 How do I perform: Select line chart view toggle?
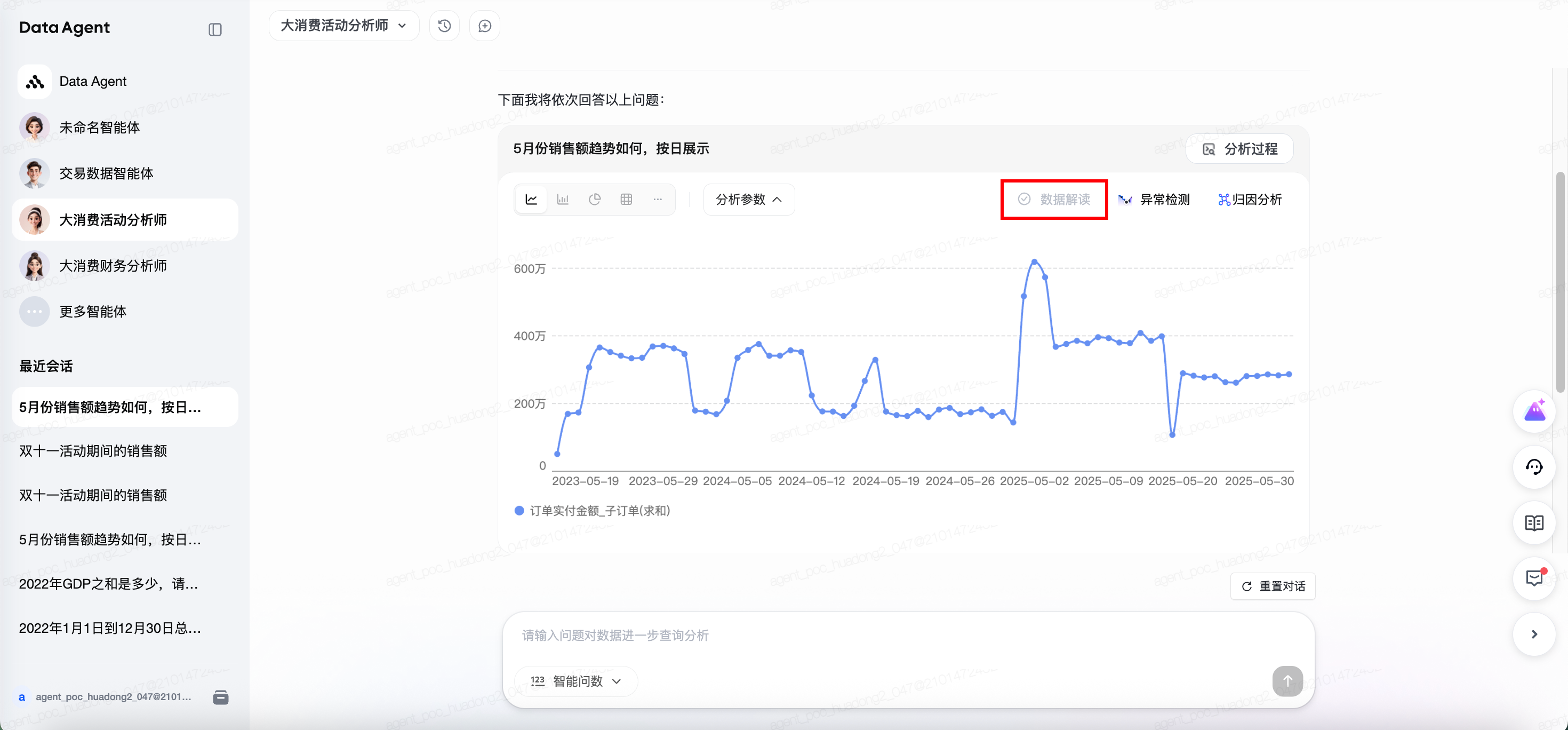point(531,199)
